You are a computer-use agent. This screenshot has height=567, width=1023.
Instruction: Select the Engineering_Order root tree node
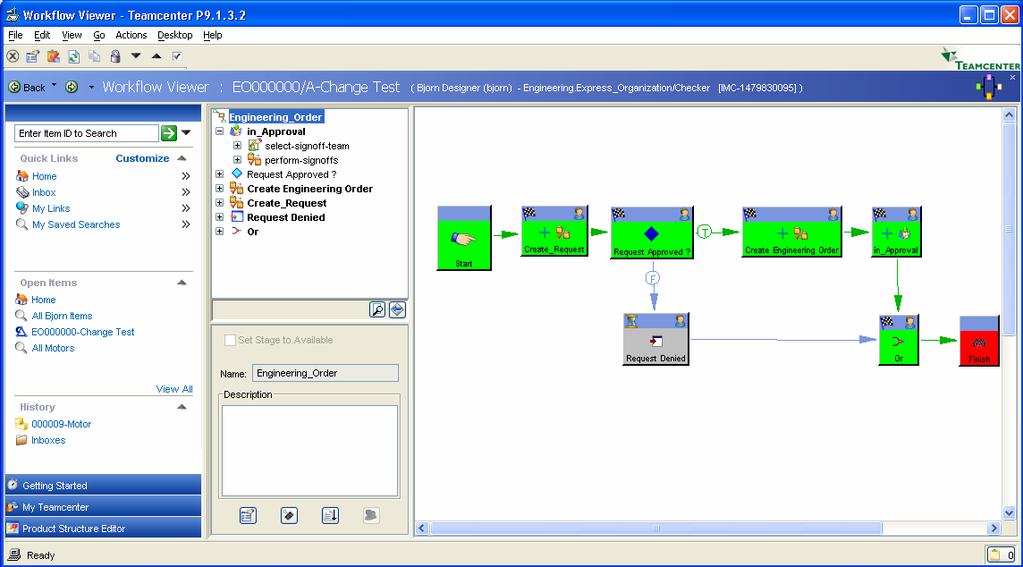275,117
